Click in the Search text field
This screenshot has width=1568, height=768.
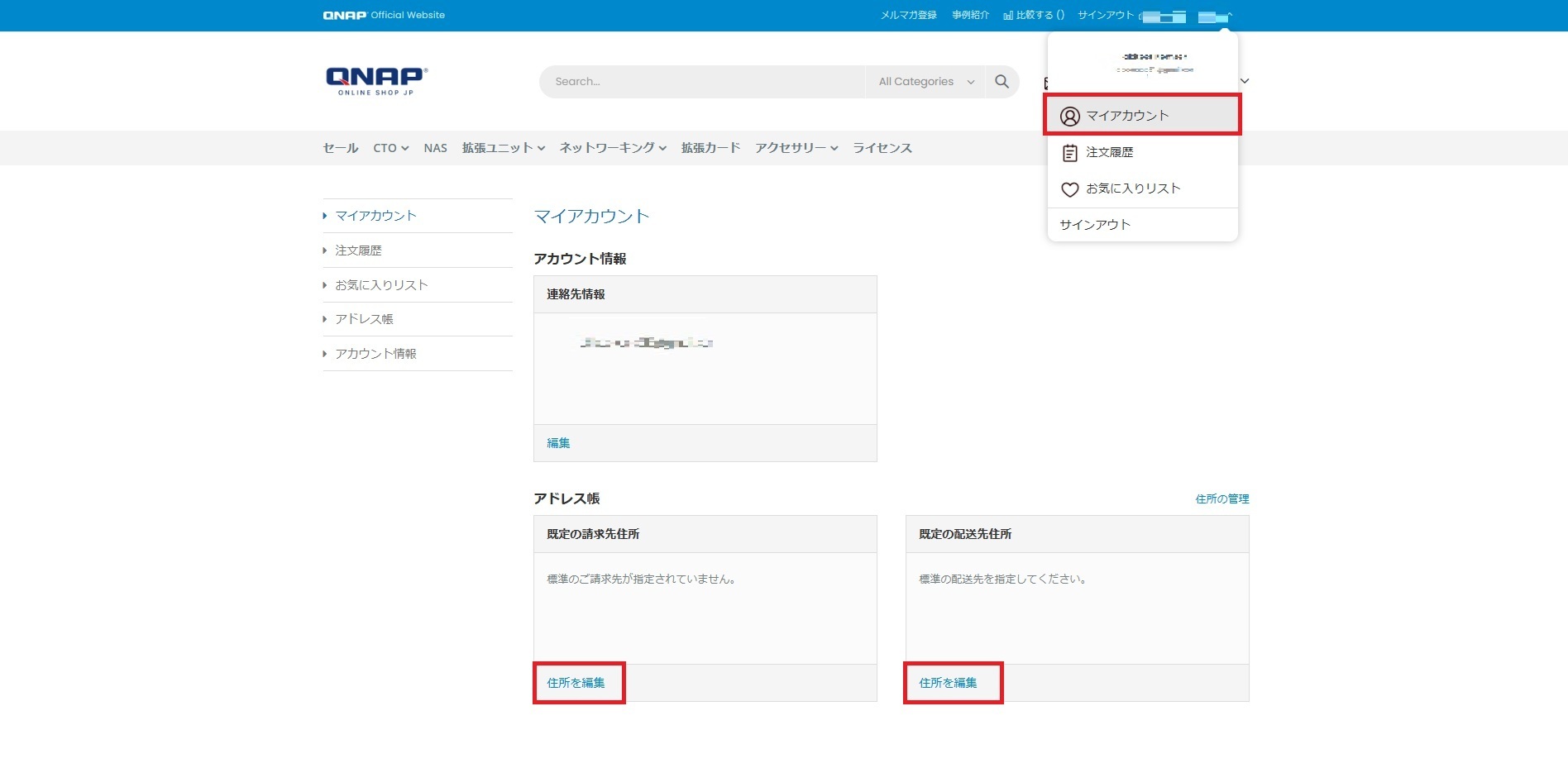(702, 81)
